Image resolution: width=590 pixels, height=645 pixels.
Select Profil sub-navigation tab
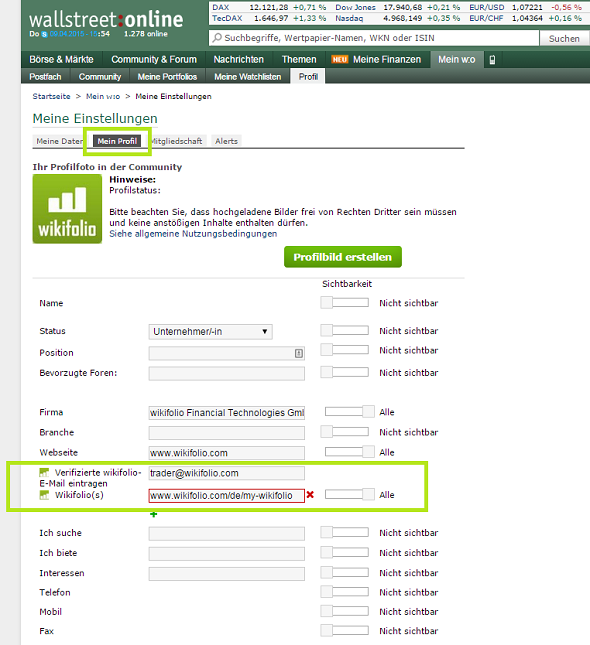pos(308,77)
